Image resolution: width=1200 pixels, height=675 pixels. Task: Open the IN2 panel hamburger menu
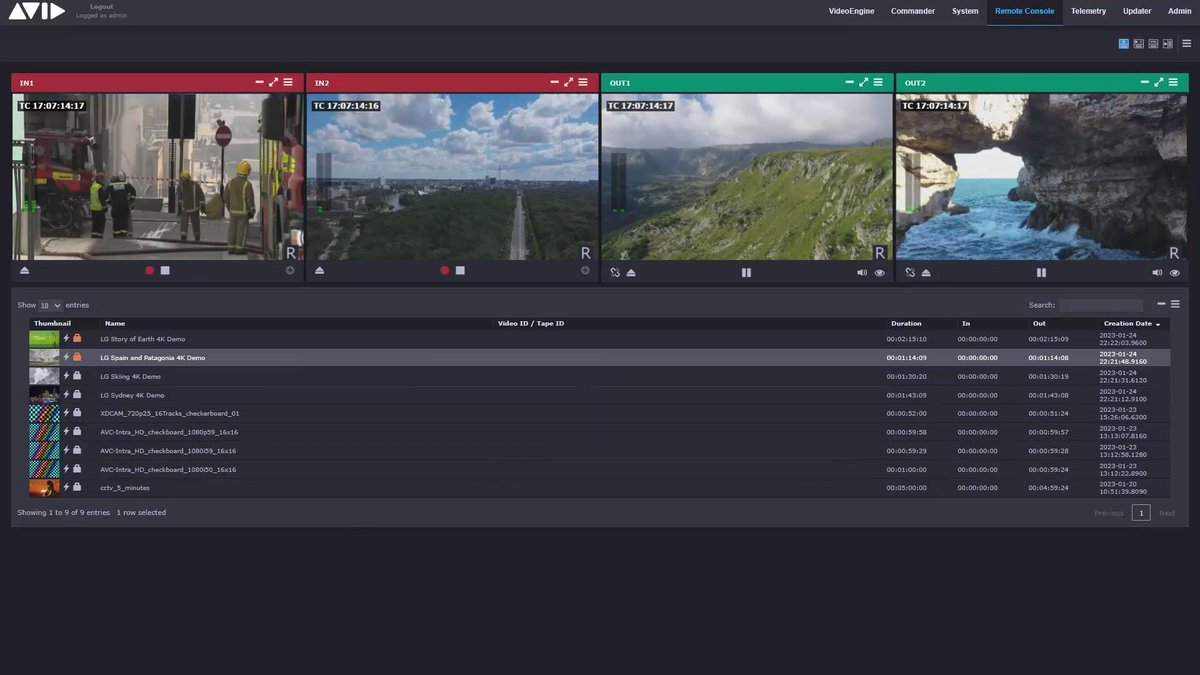583,82
